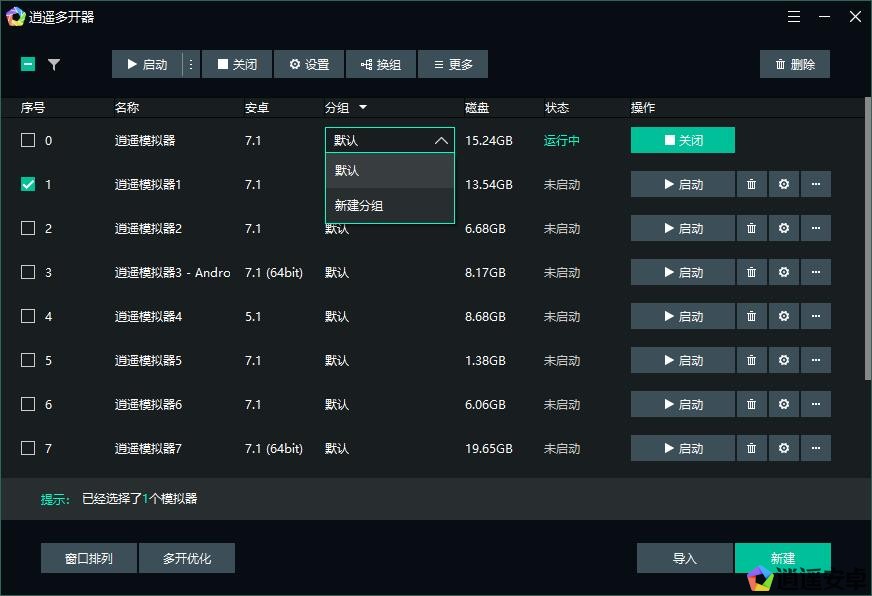Image resolution: width=872 pixels, height=596 pixels.
Task: Expand the 启动 button's extra options
Action: point(190,64)
